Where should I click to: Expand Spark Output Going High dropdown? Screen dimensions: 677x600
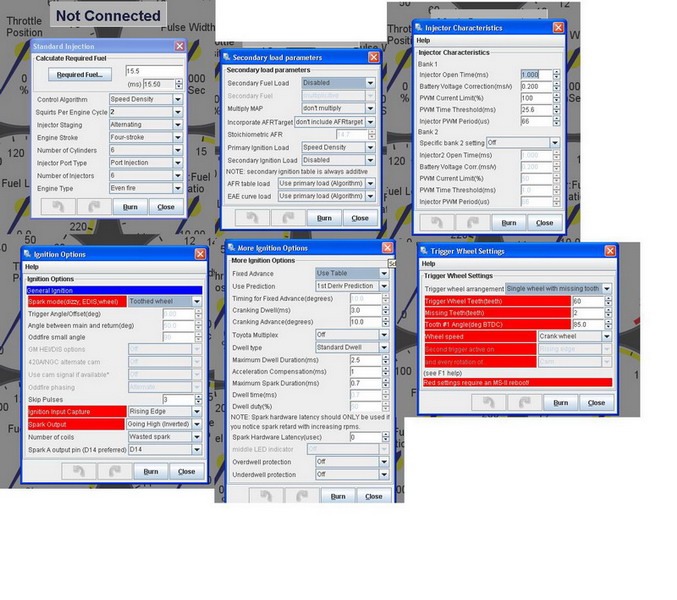(x=197, y=424)
